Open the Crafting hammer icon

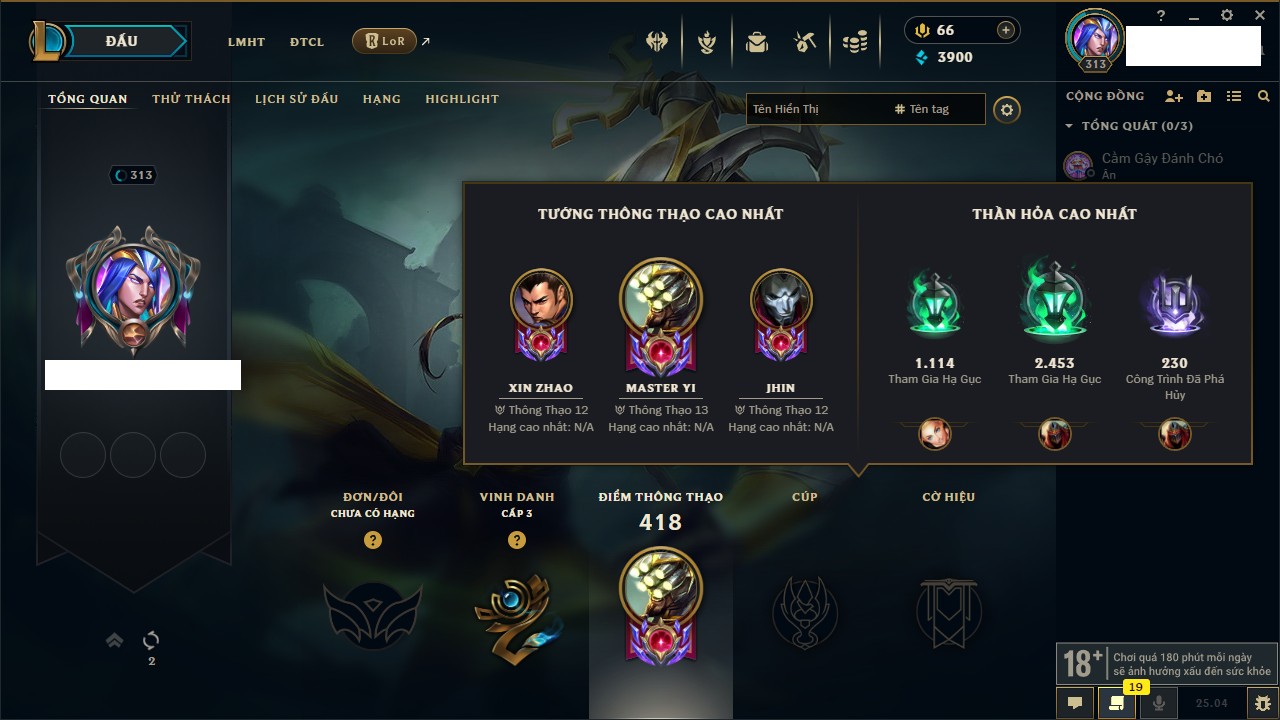click(x=805, y=42)
